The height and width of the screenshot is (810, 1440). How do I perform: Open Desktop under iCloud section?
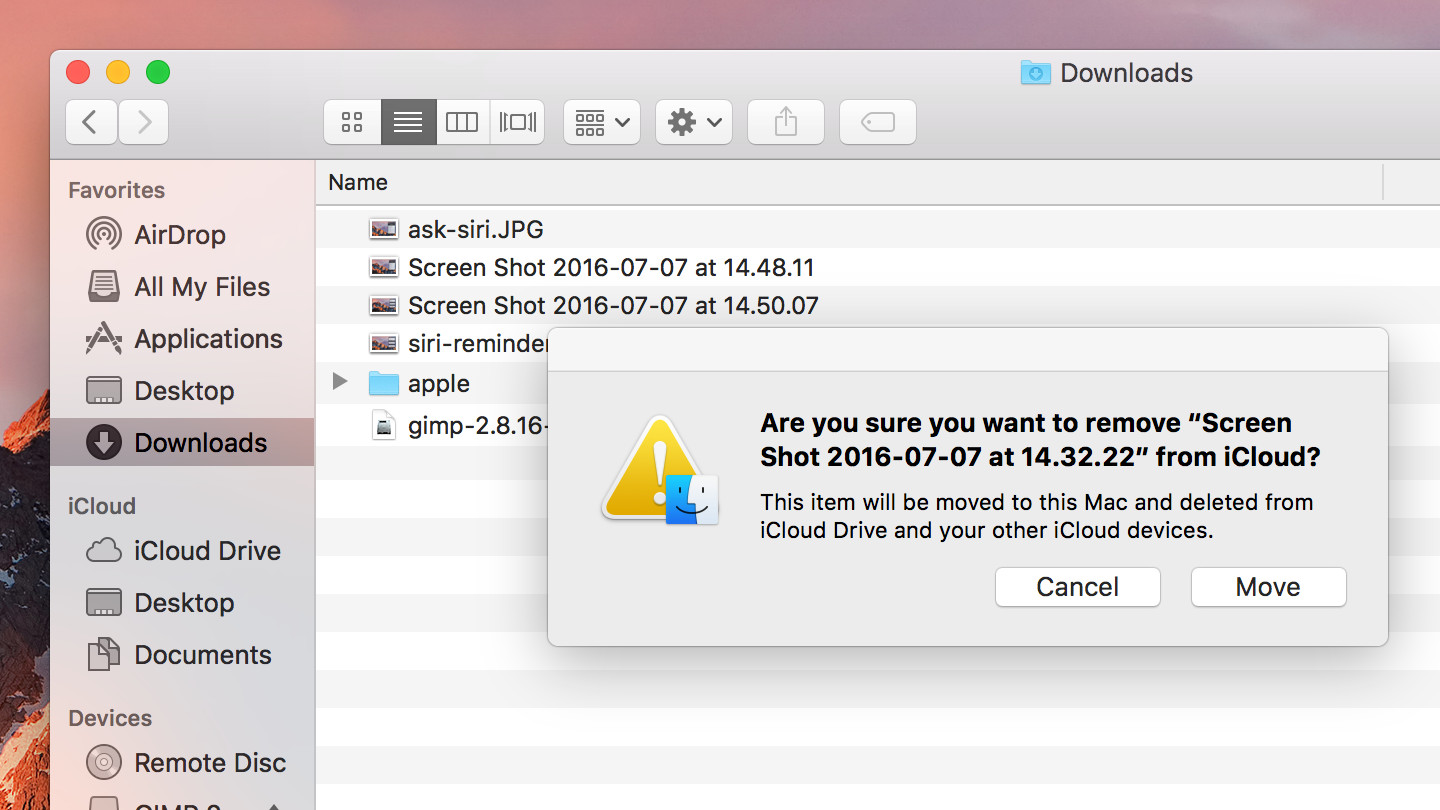(181, 603)
